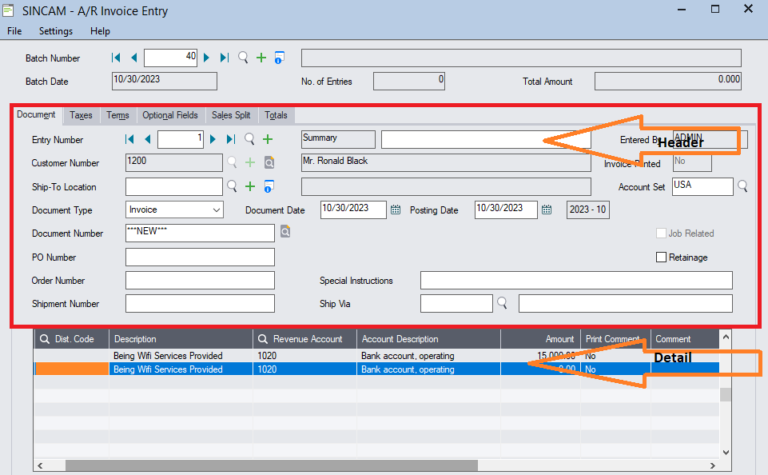Open the Ship Via finder
Screen dimensions: 768x475
click(x=502, y=303)
